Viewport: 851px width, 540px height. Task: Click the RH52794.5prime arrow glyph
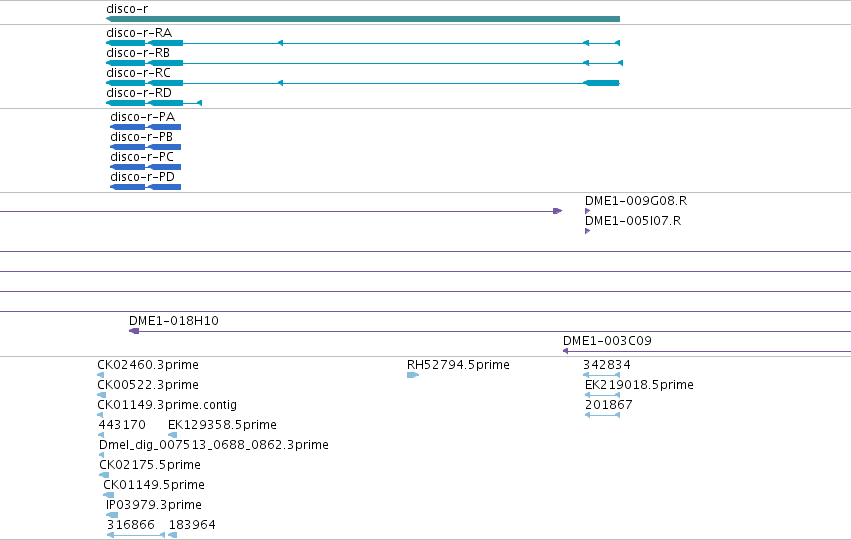[413, 375]
